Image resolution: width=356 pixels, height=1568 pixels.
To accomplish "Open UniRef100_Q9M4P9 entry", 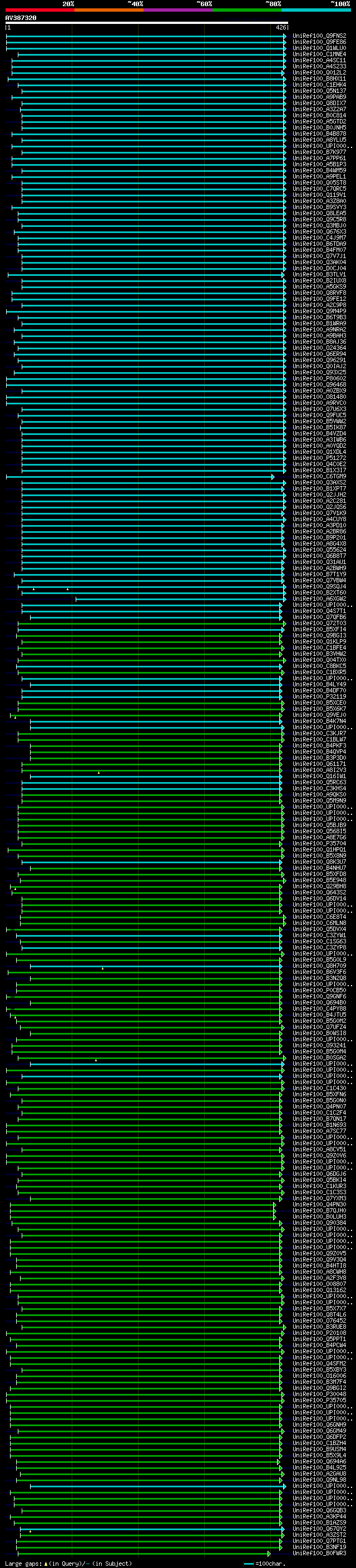I will coord(319,311).
